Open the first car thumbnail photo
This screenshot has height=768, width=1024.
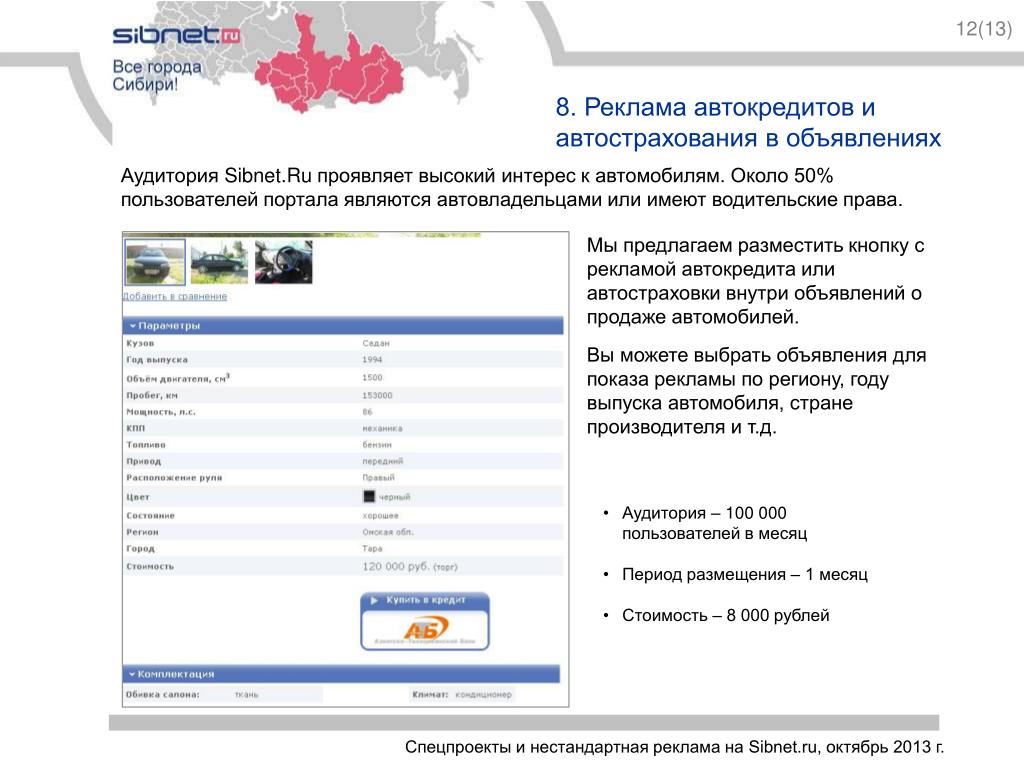click(155, 262)
